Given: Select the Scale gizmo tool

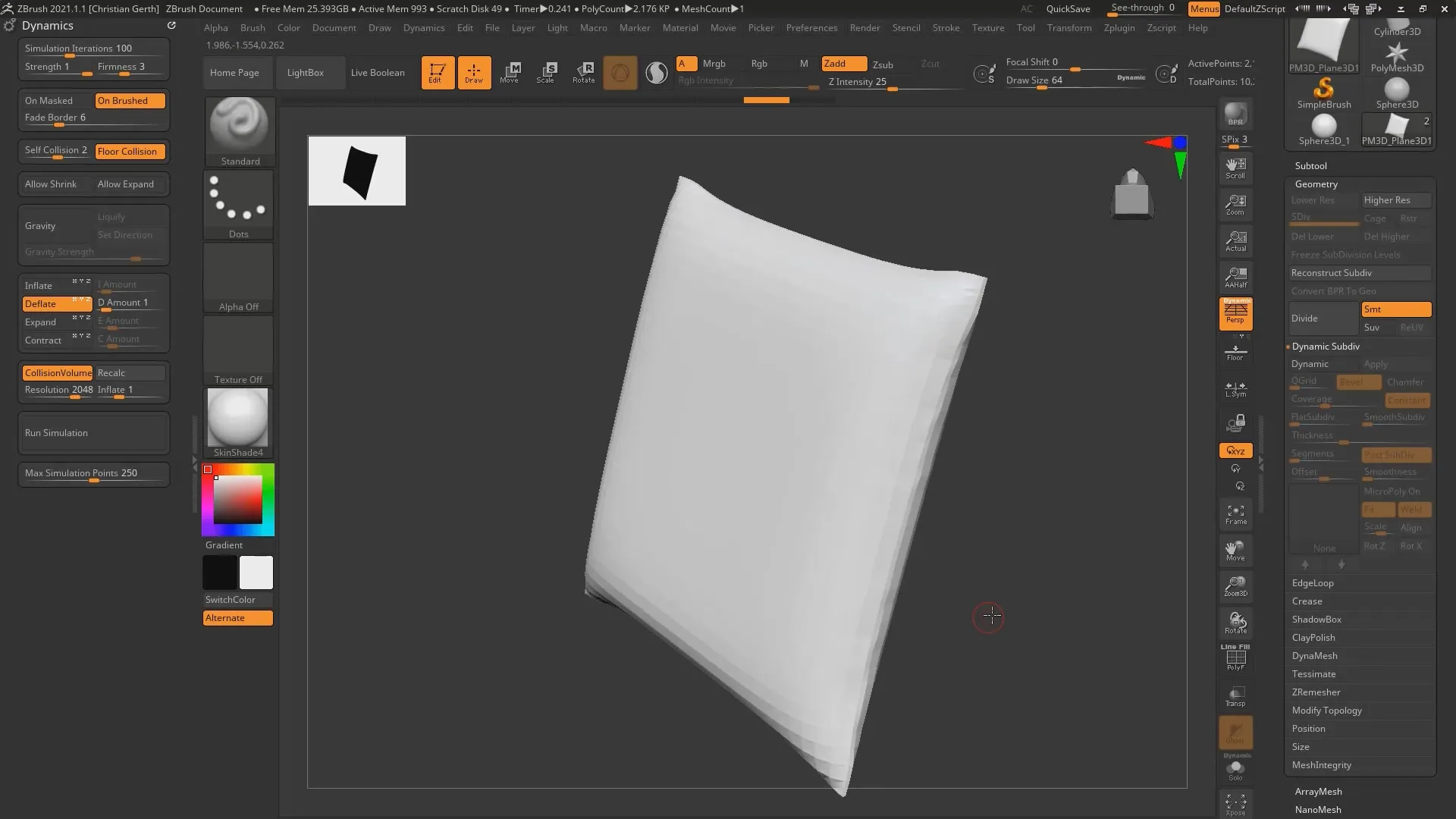Looking at the screenshot, I should 546,73.
